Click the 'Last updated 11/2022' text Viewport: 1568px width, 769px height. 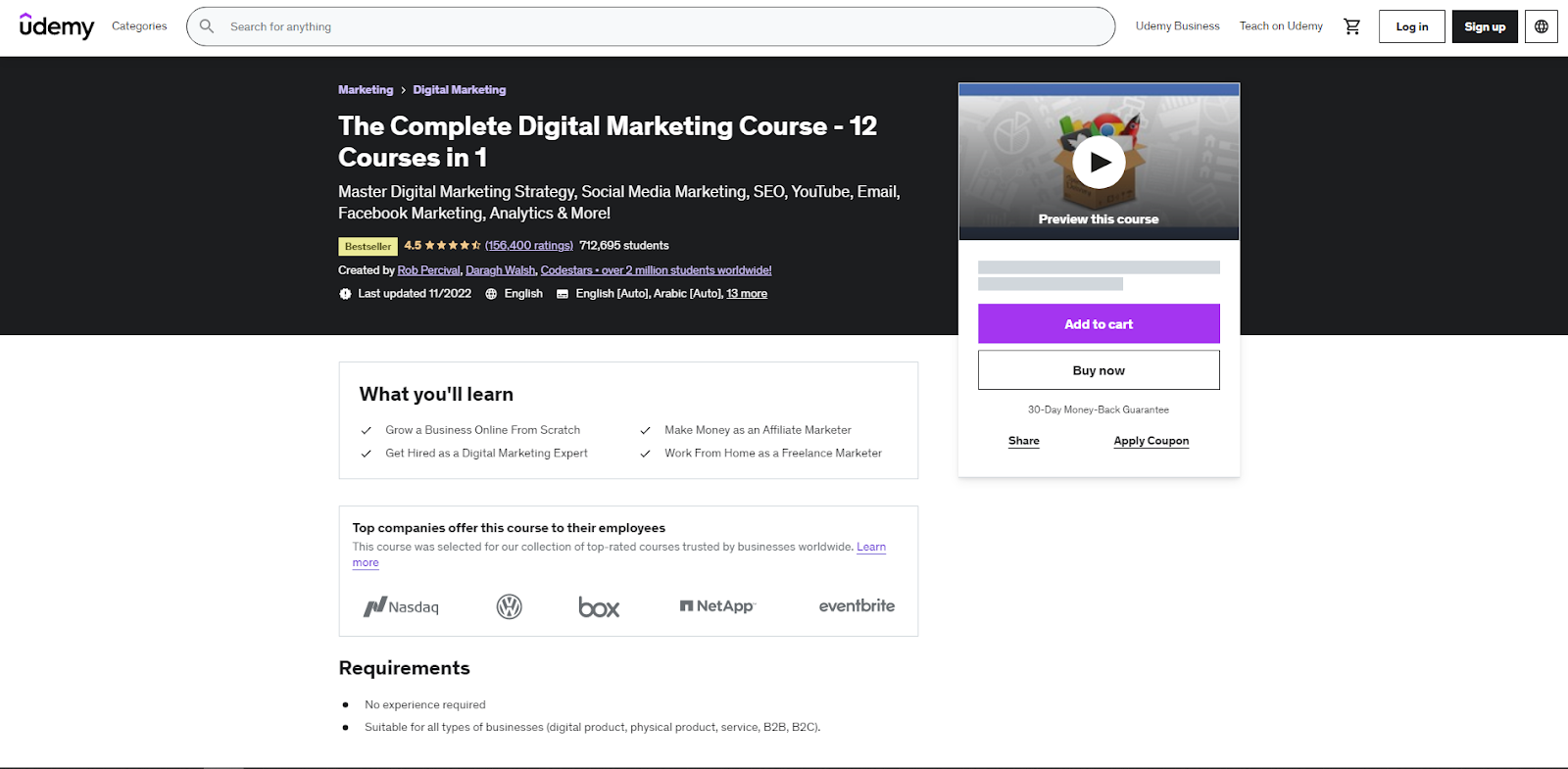[415, 294]
